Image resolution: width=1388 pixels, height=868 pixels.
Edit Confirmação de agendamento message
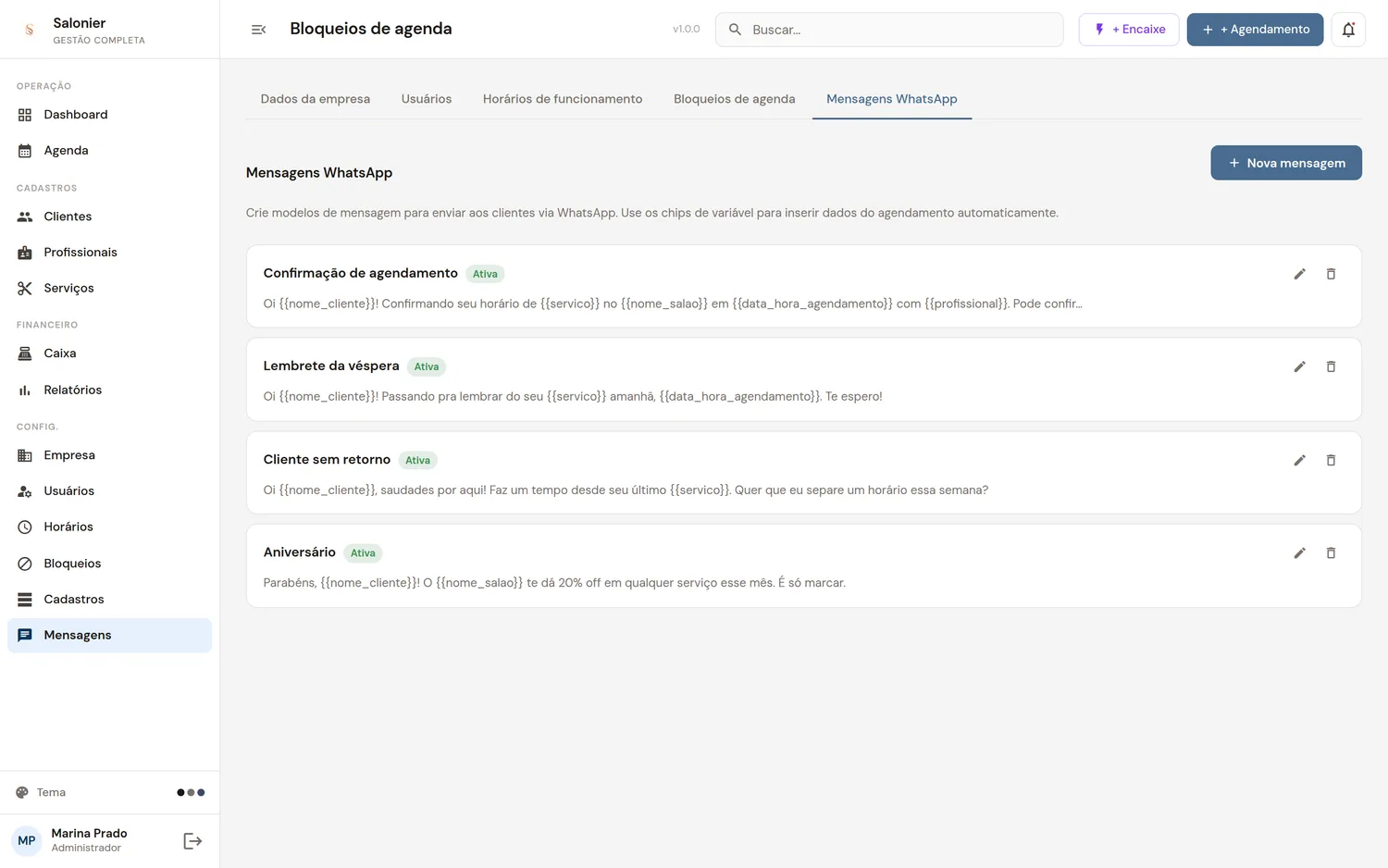1299,274
